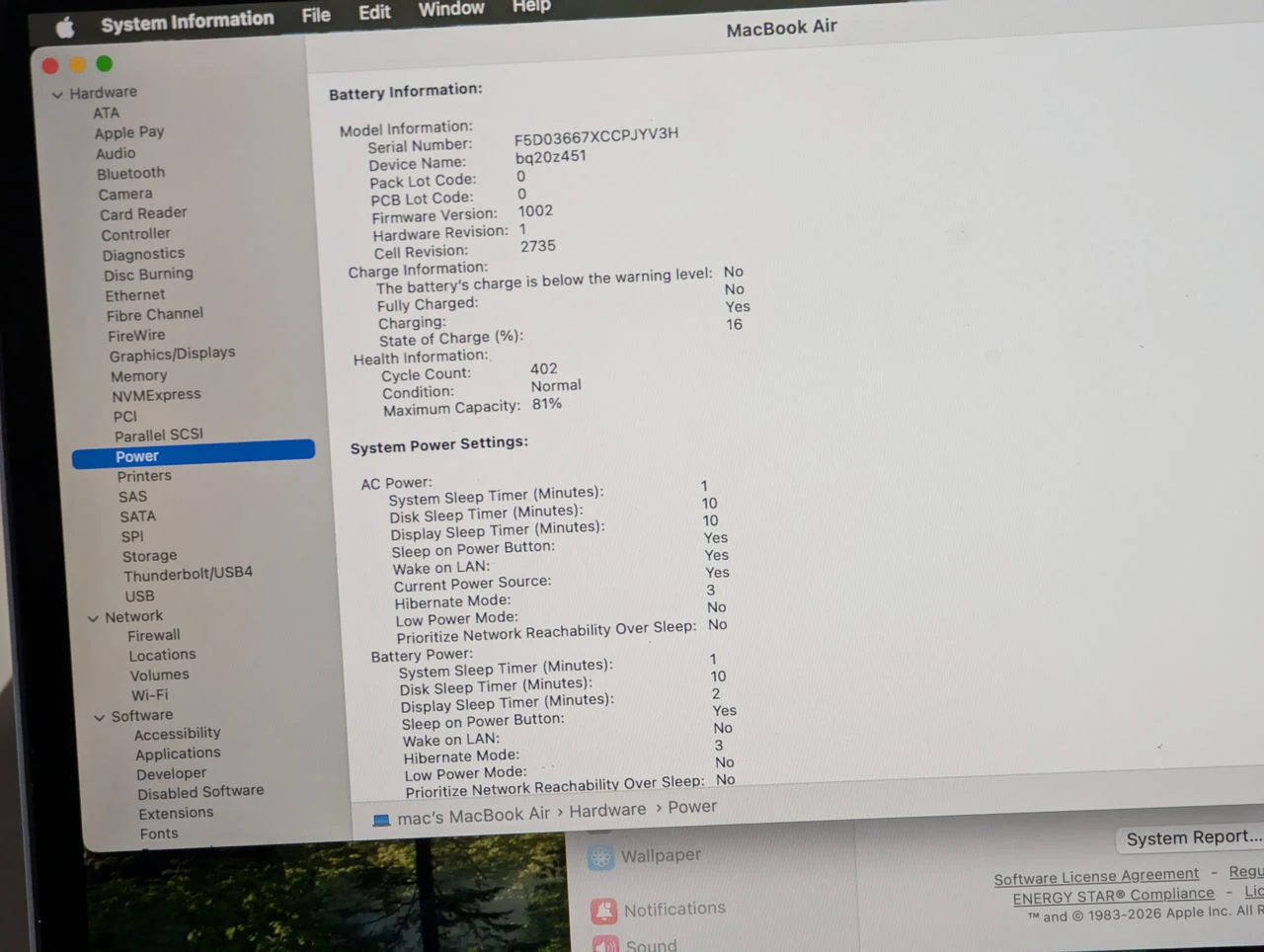Image resolution: width=1264 pixels, height=952 pixels.
Task: Select Wi-Fi under Network
Action: click(149, 695)
